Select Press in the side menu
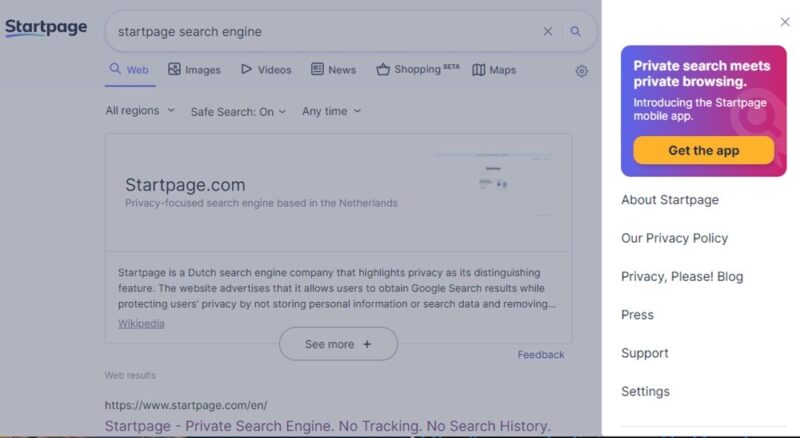800x438 pixels. [637, 314]
